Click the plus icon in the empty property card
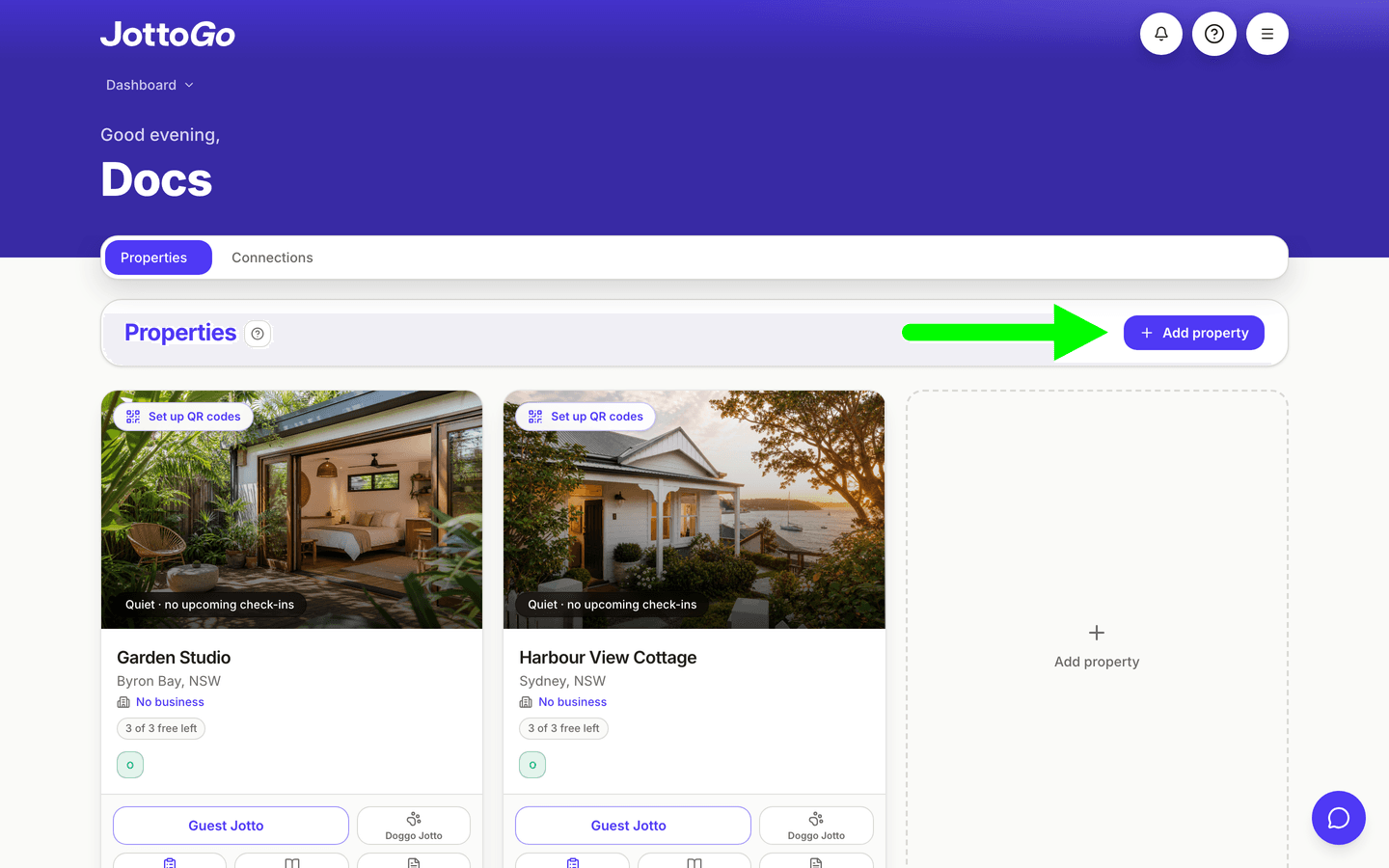 (1097, 633)
